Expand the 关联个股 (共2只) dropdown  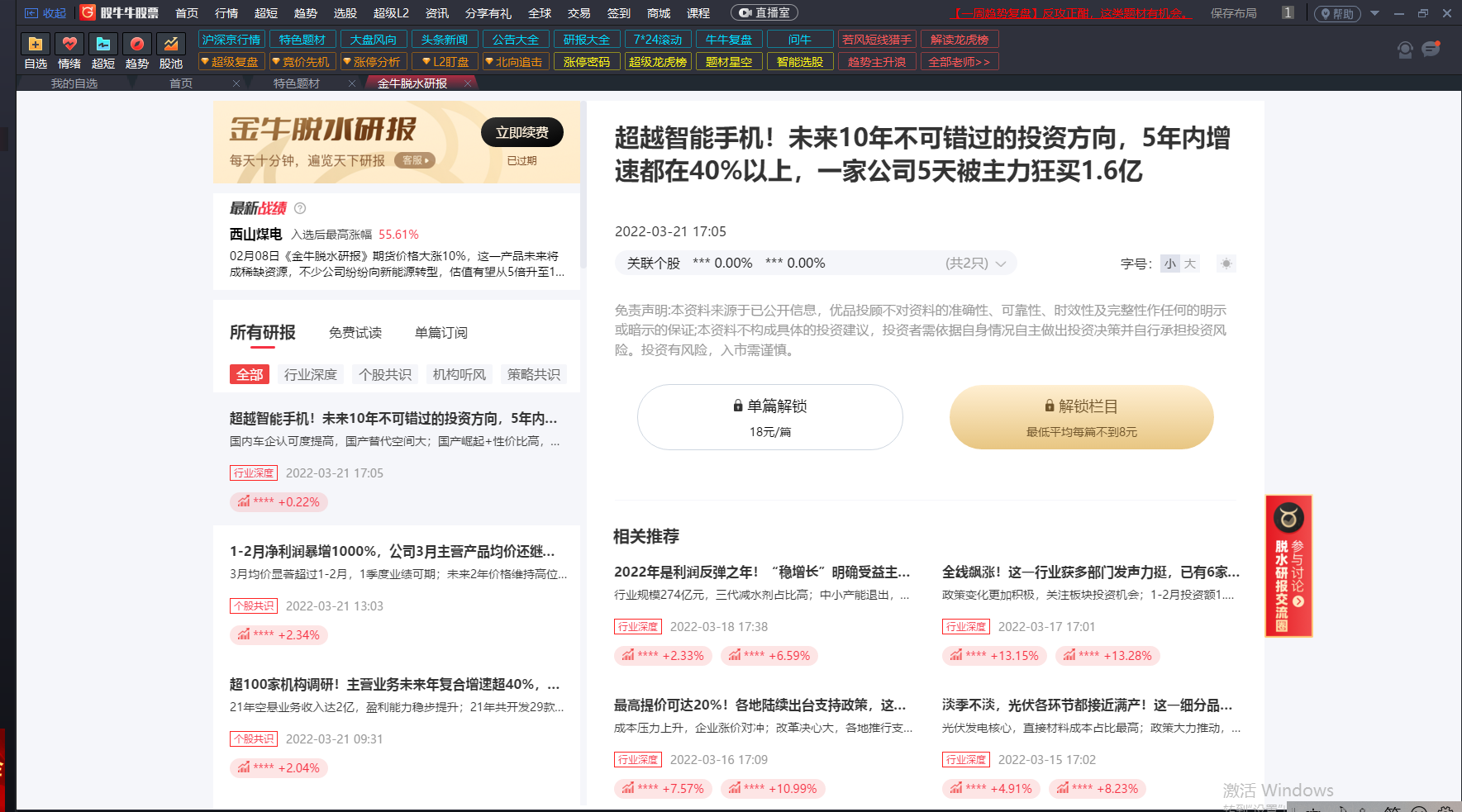point(976,263)
